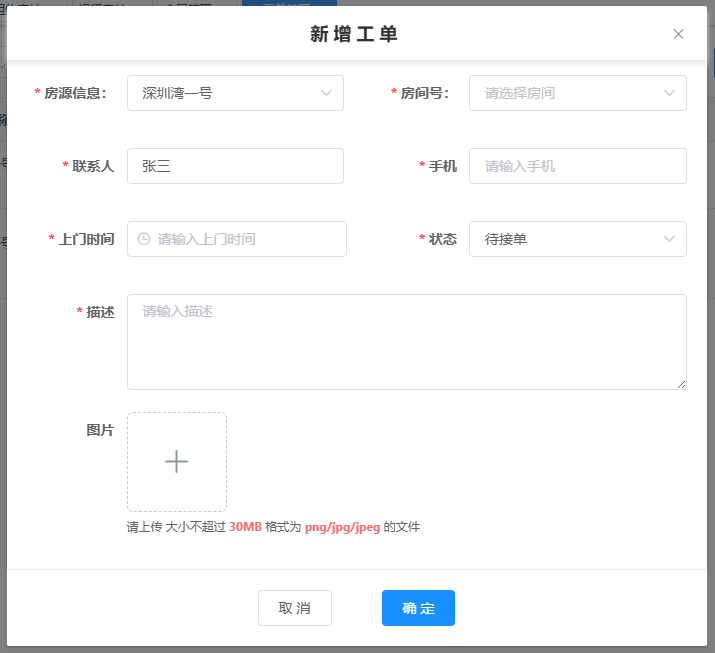Close the 新增工单 dialog with the X icon
The width and height of the screenshot is (715, 653).
[678, 34]
